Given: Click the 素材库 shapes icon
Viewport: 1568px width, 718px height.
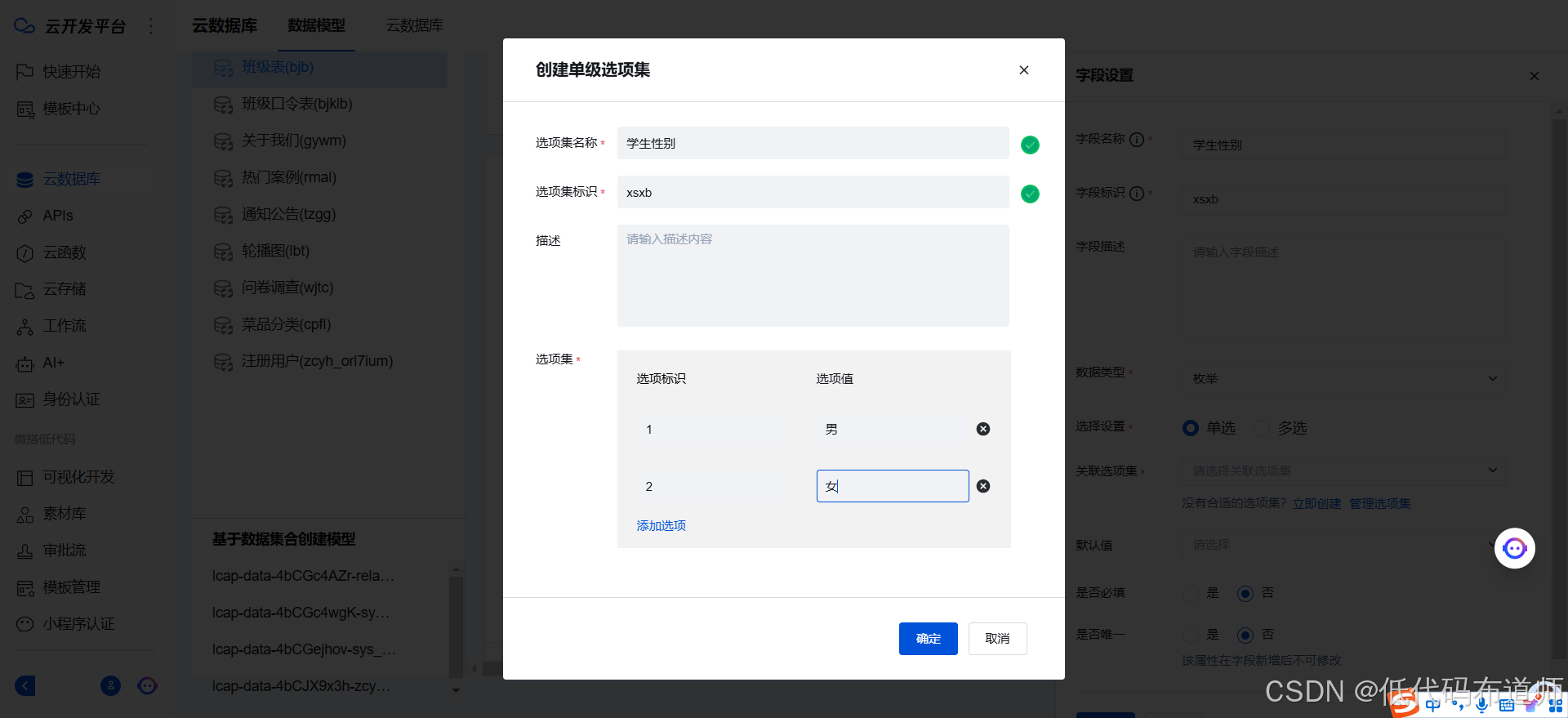Looking at the screenshot, I should click(25, 514).
